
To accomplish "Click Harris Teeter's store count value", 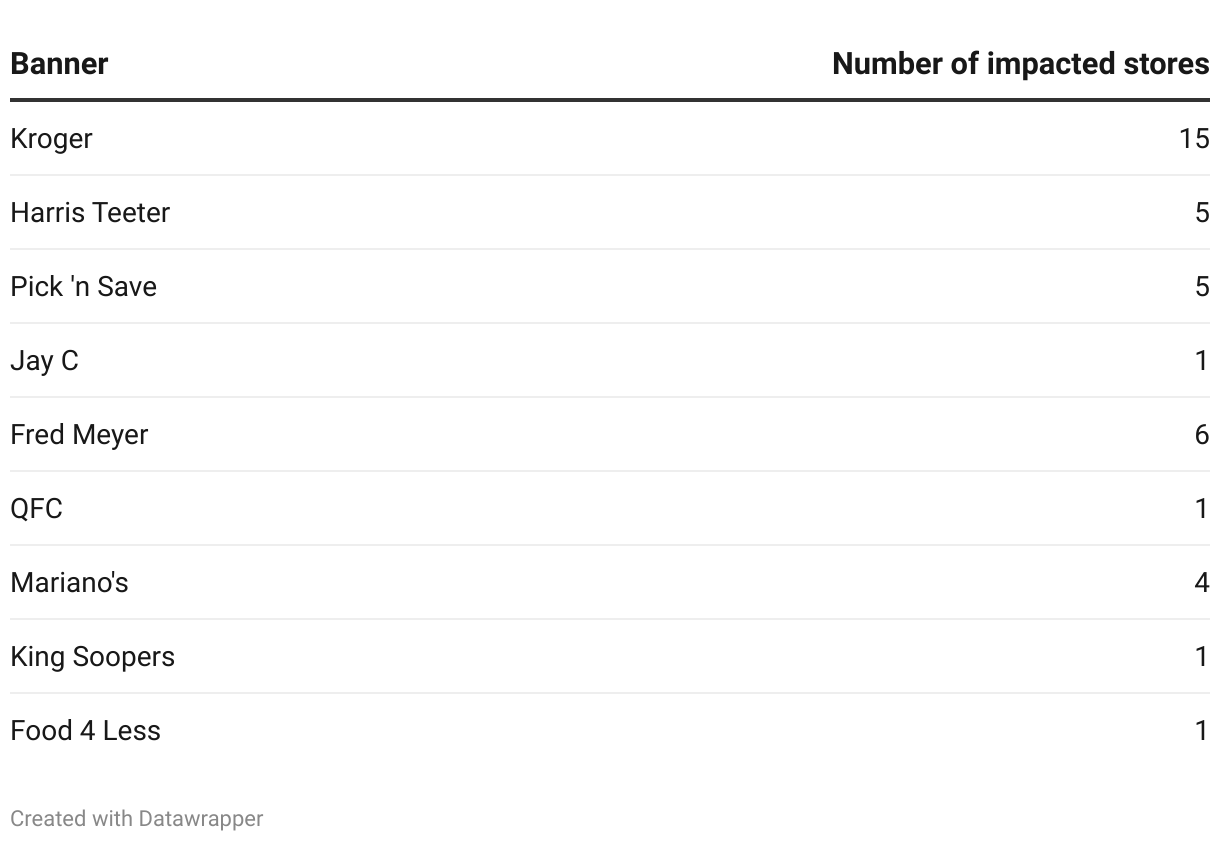I will pos(1202,212).
